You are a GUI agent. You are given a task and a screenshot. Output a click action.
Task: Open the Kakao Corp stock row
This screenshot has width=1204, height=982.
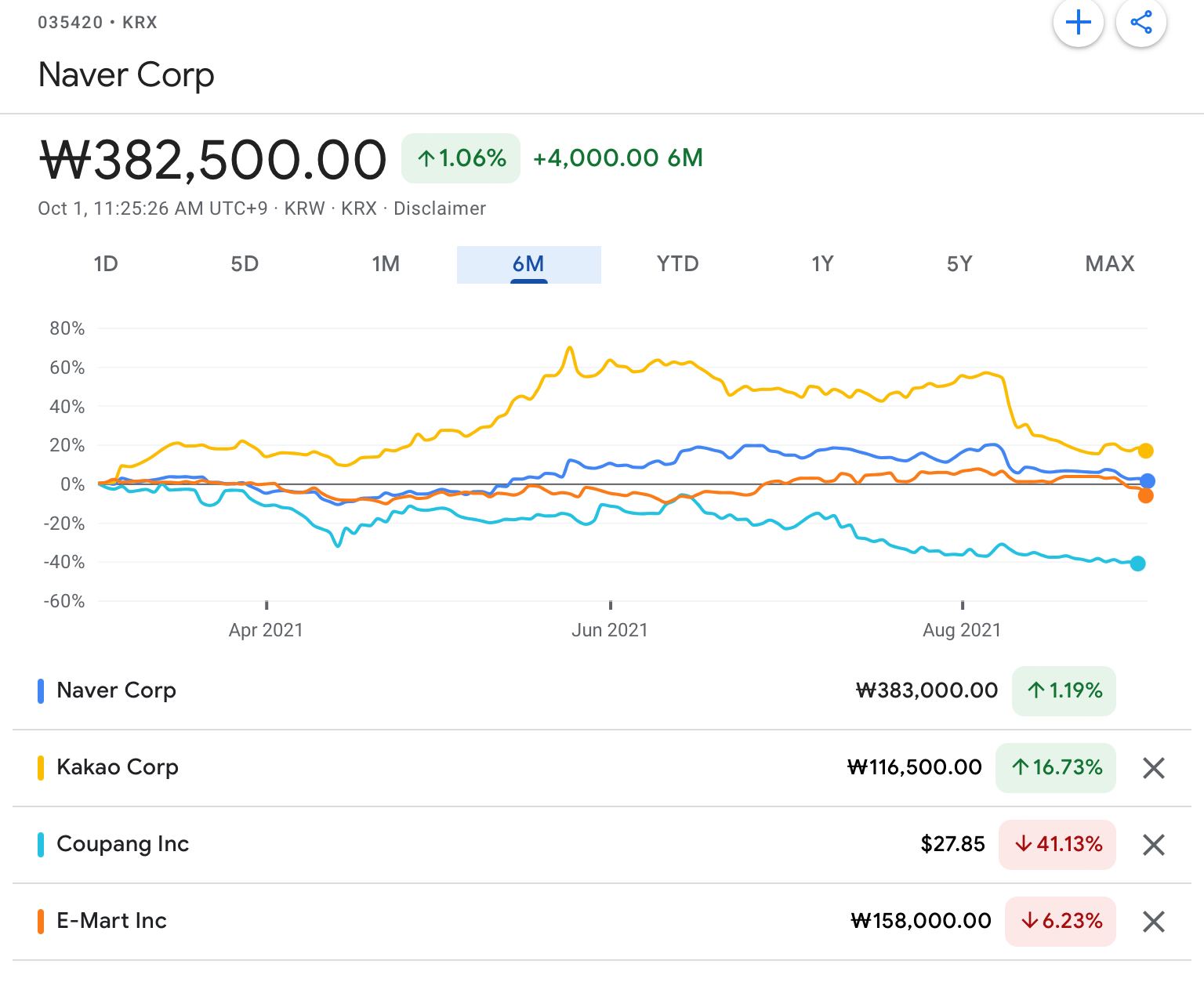[x=602, y=767]
